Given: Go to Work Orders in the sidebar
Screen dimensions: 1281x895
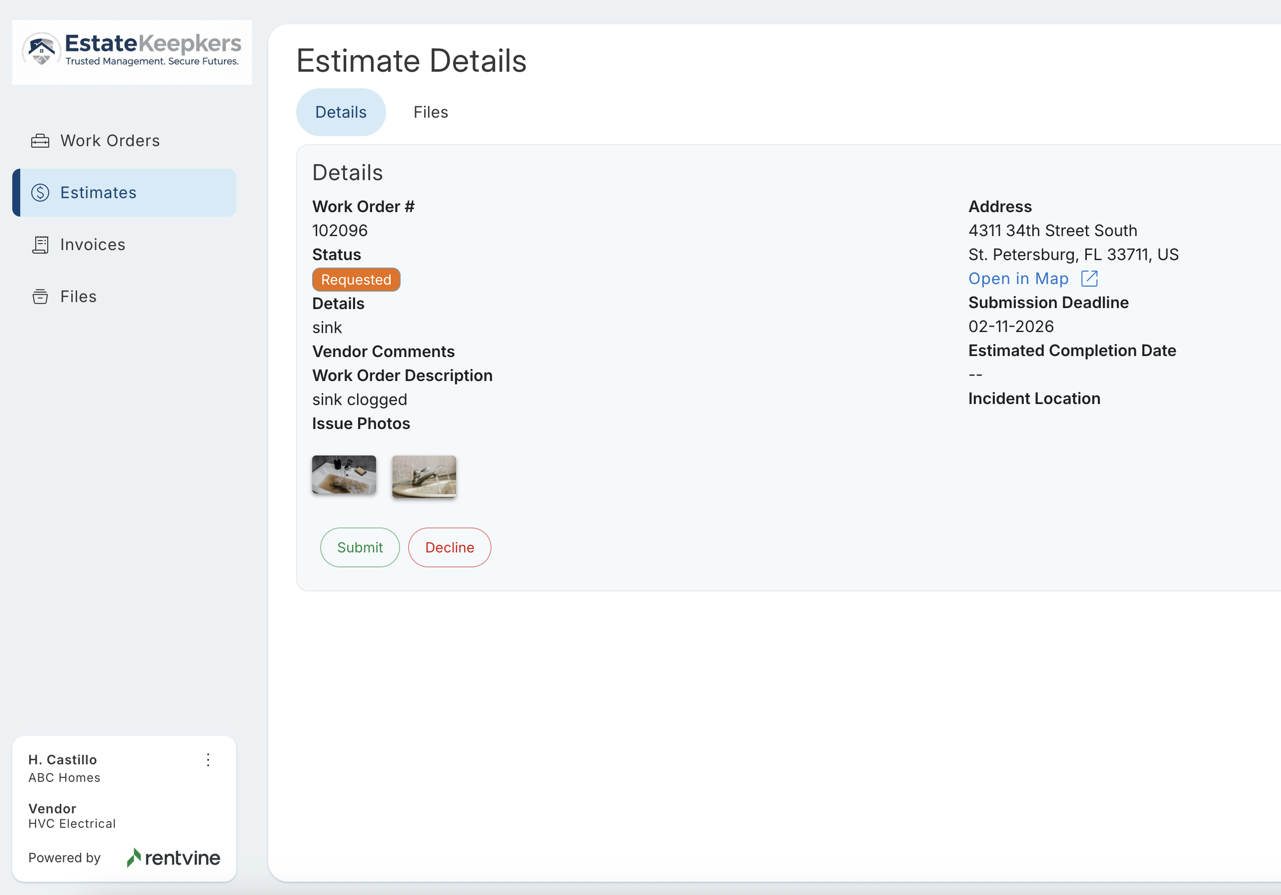Looking at the screenshot, I should pos(110,141).
